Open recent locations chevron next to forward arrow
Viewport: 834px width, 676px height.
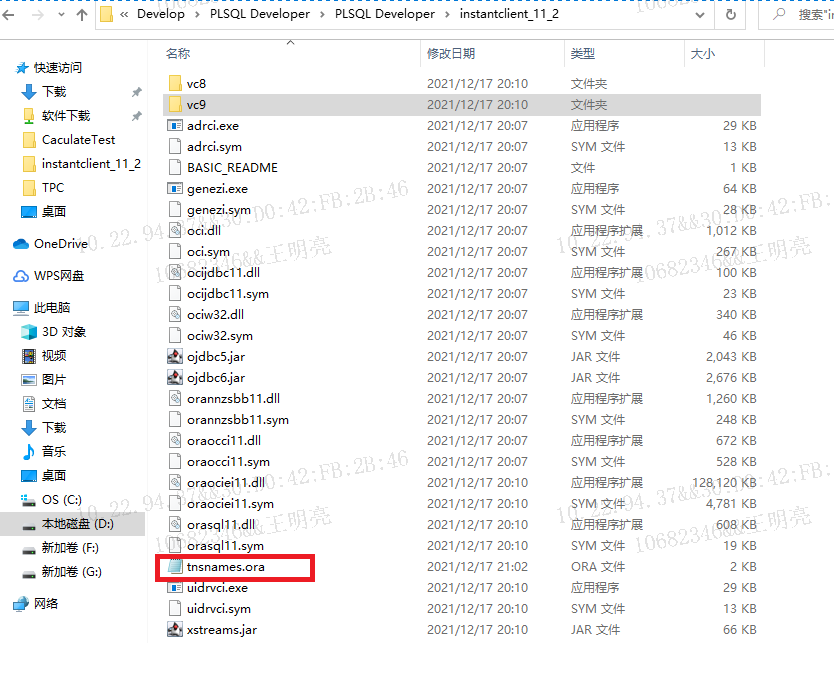pos(62,15)
